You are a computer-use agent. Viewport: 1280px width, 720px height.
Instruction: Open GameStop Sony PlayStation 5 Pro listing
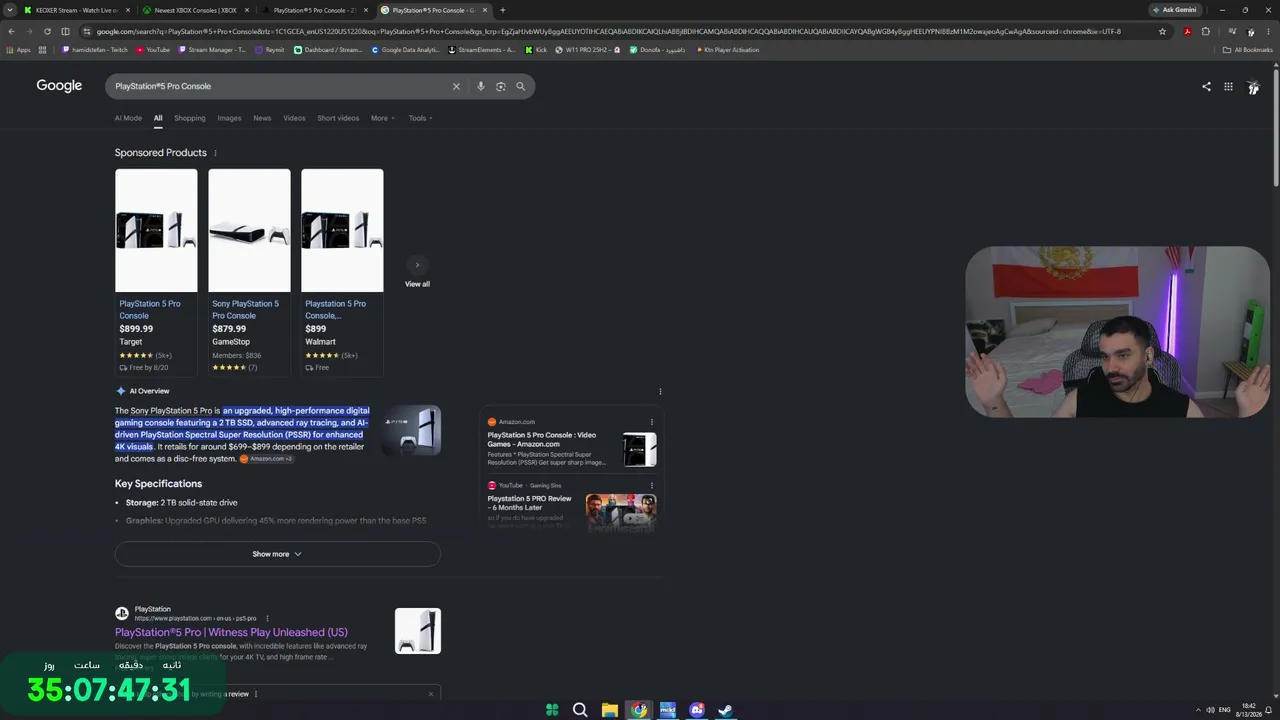pos(249,272)
